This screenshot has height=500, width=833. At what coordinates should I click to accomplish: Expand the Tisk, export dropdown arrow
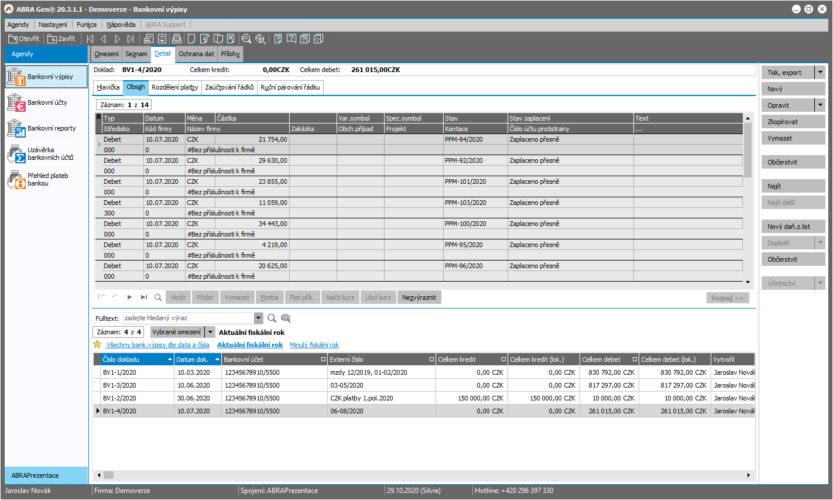coord(819,73)
